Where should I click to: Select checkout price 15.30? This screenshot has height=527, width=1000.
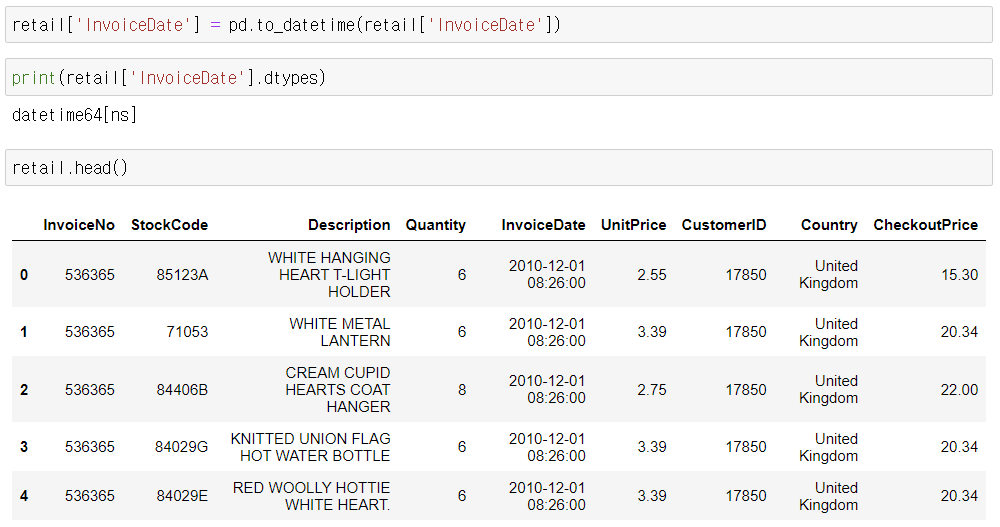pyautogui.click(x=960, y=275)
